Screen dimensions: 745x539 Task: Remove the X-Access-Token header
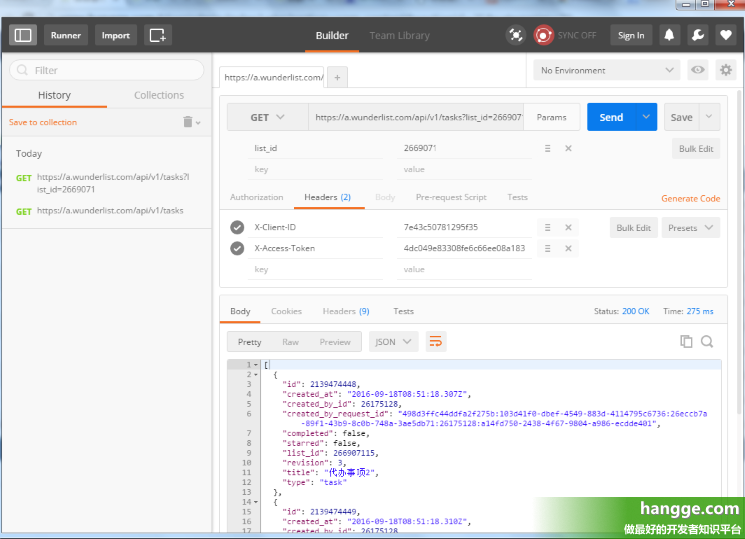[568, 249]
